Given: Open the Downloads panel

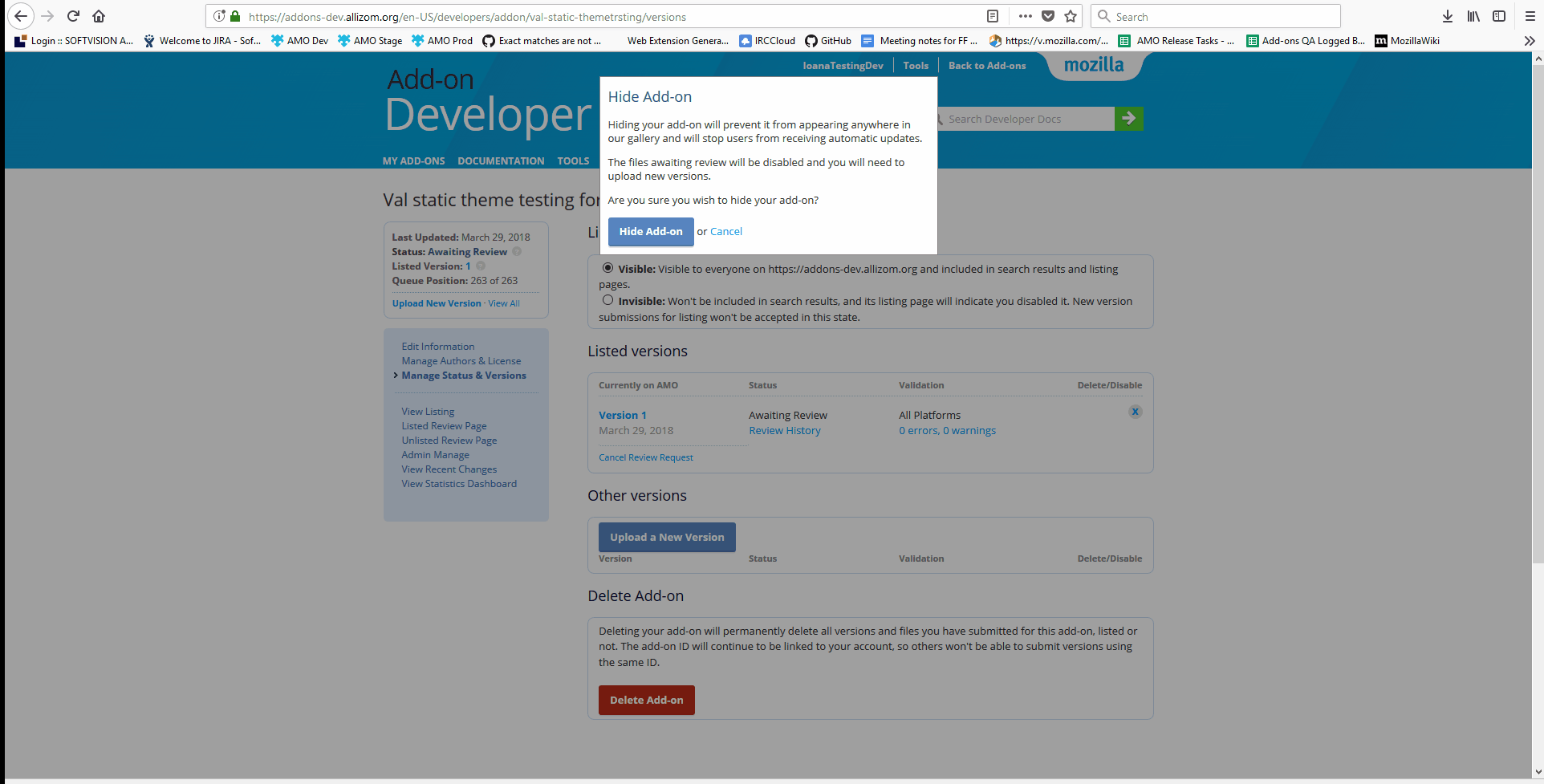Looking at the screenshot, I should click(x=1447, y=16).
